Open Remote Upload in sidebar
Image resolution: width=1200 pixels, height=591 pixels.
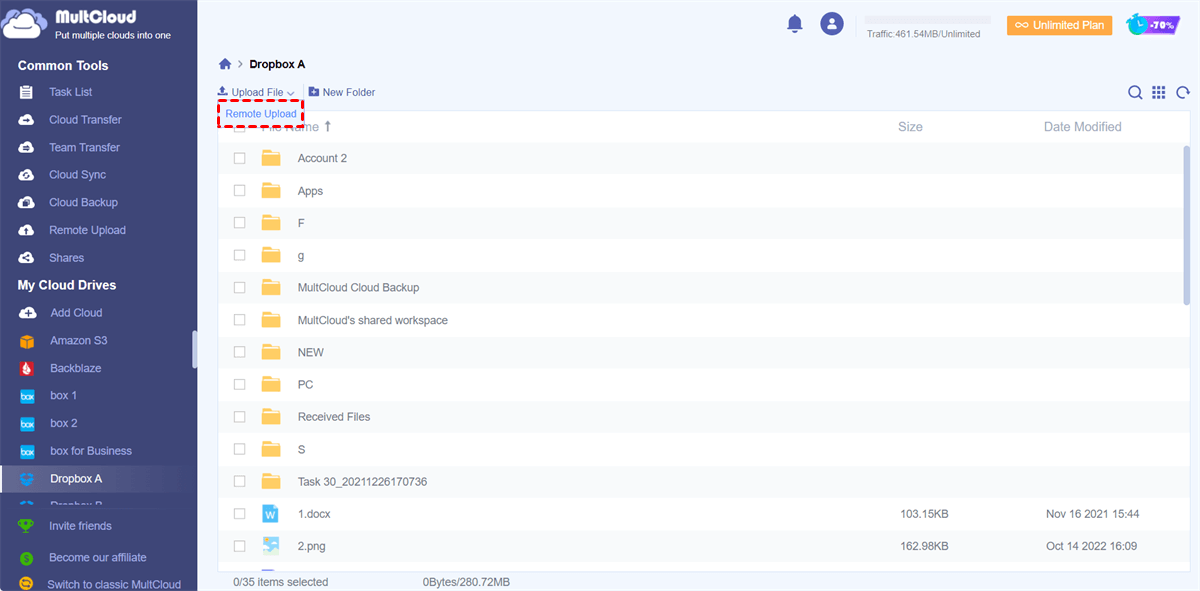click(87, 230)
